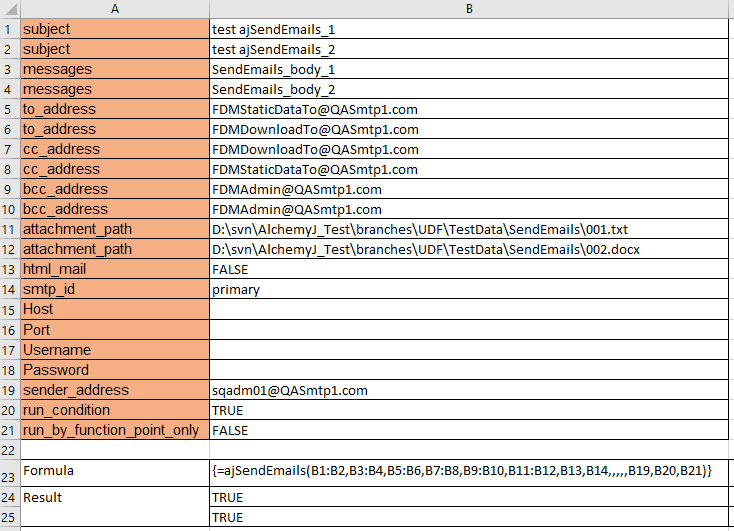Select column A header
This screenshot has width=734, height=531.
click(x=114, y=9)
